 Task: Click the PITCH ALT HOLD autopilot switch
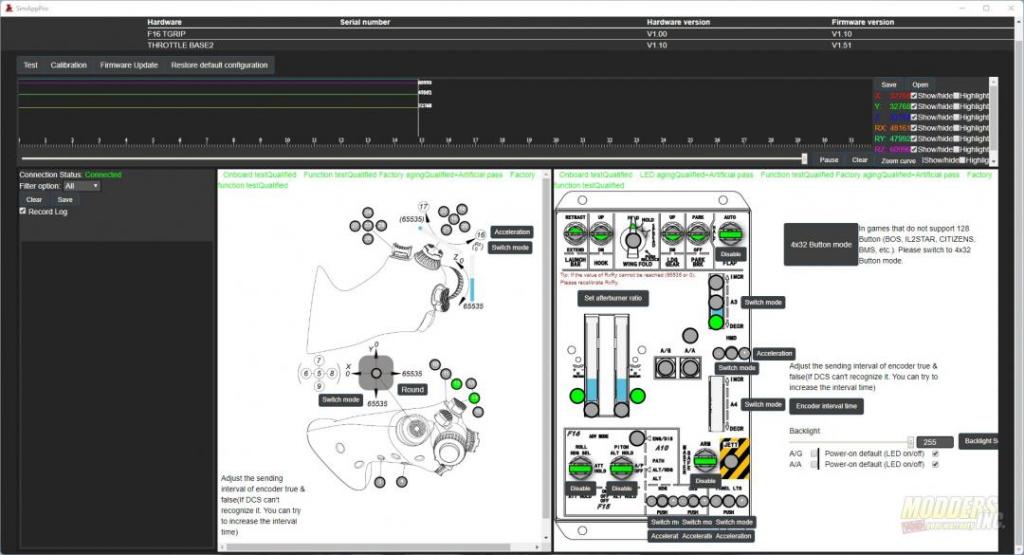pos(621,468)
